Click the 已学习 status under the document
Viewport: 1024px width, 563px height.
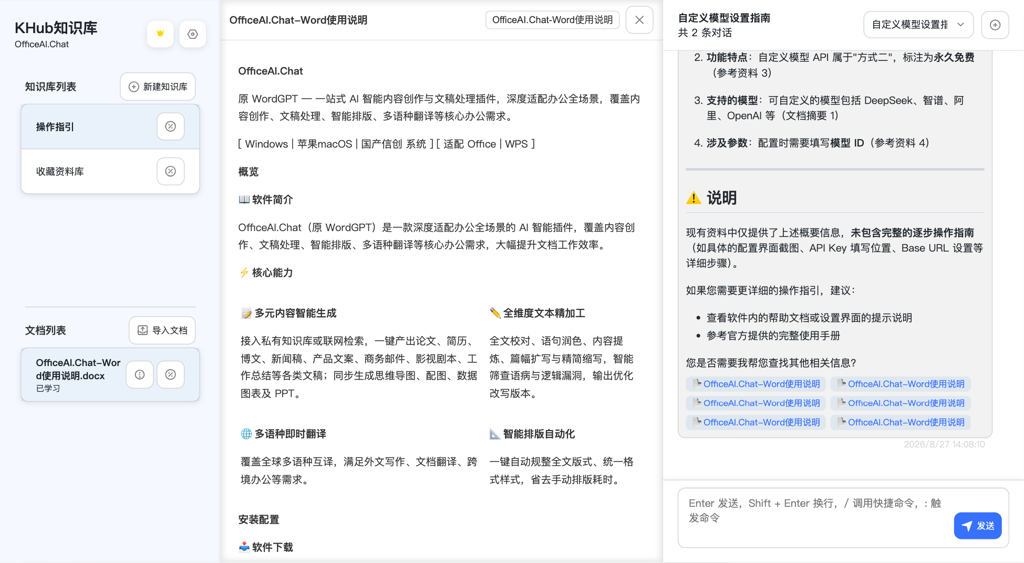click(x=48, y=389)
